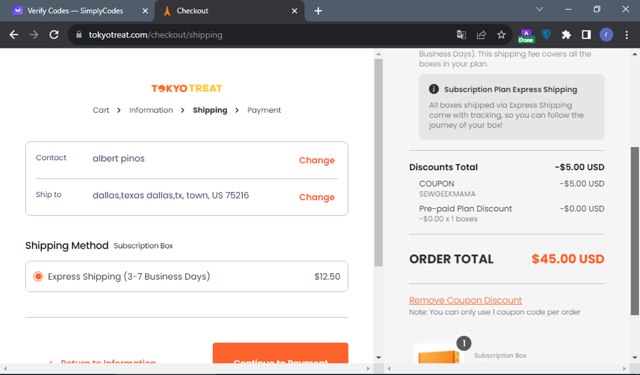Click the TokyoTreat logo
The image size is (640, 375).
point(187,88)
